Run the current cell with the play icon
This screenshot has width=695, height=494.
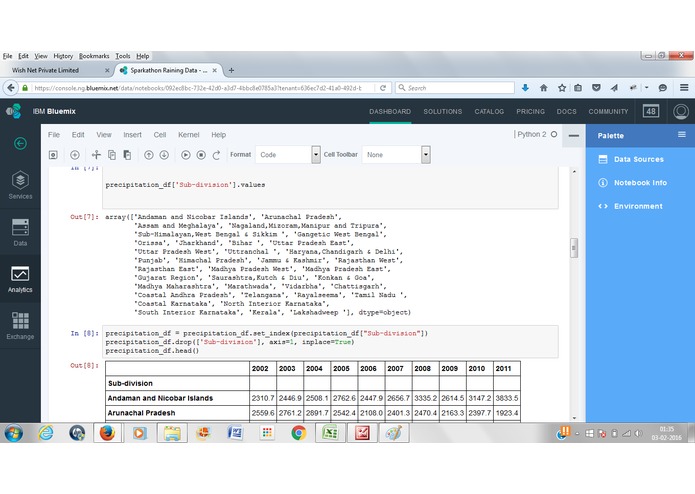[186, 155]
